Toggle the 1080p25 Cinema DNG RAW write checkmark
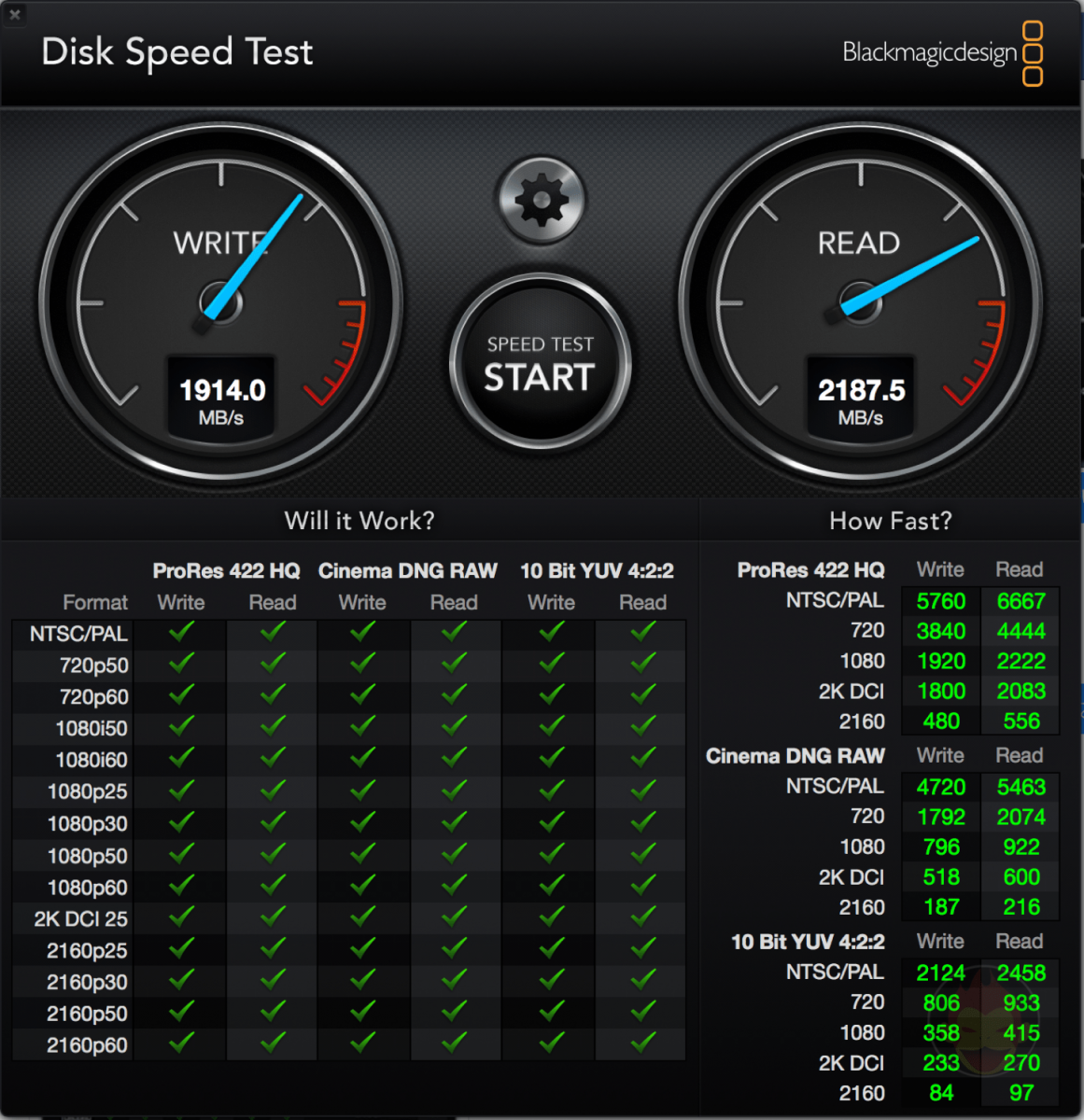Screen dimensions: 1084x1120 362,791
